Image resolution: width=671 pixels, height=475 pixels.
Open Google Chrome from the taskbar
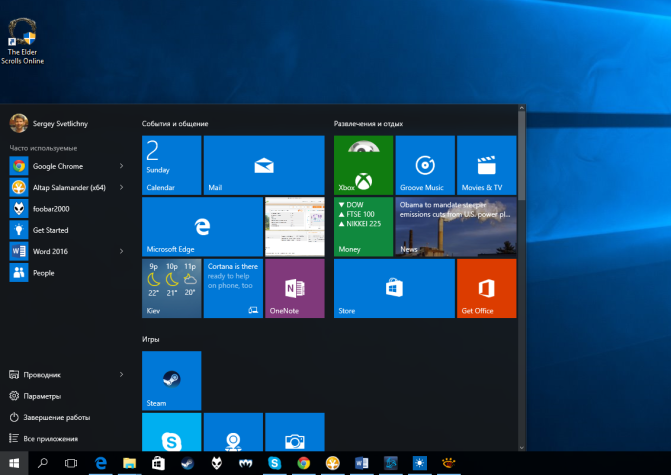tap(303, 463)
